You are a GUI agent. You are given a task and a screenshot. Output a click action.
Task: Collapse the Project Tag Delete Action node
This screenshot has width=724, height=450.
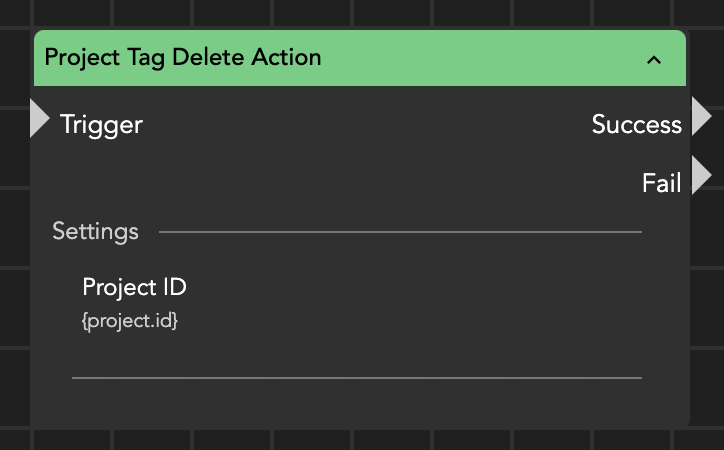coord(654,59)
